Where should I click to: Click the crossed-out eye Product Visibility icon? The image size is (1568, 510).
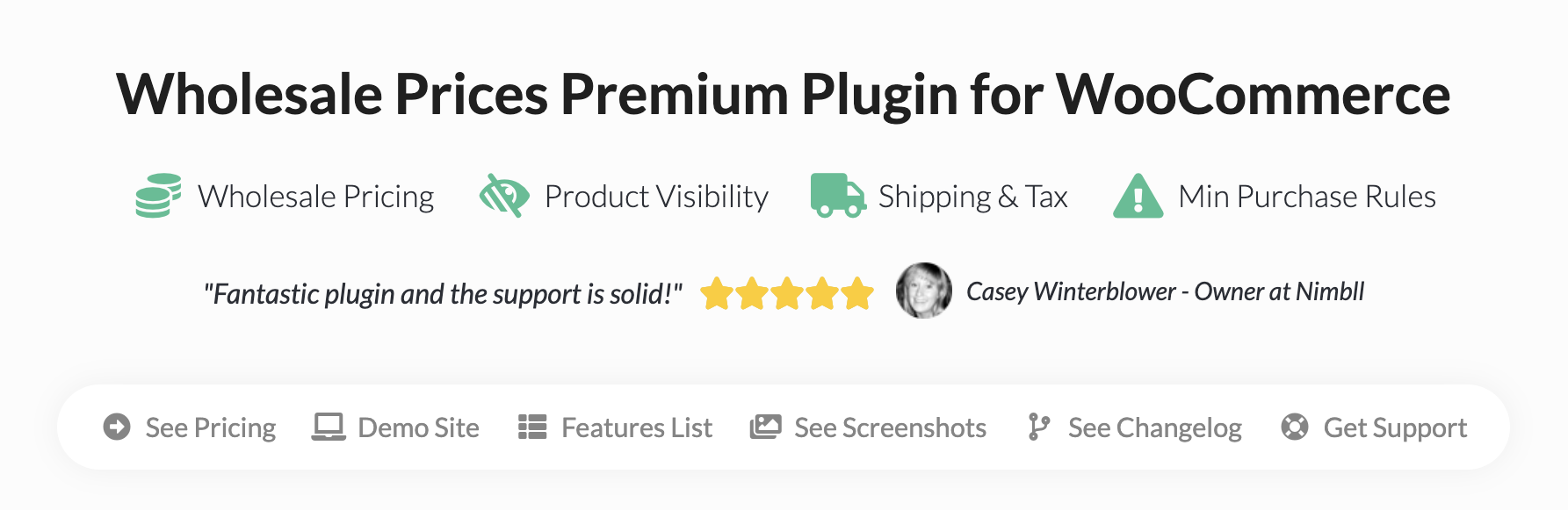pyautogui.click(x=503, y=196)
